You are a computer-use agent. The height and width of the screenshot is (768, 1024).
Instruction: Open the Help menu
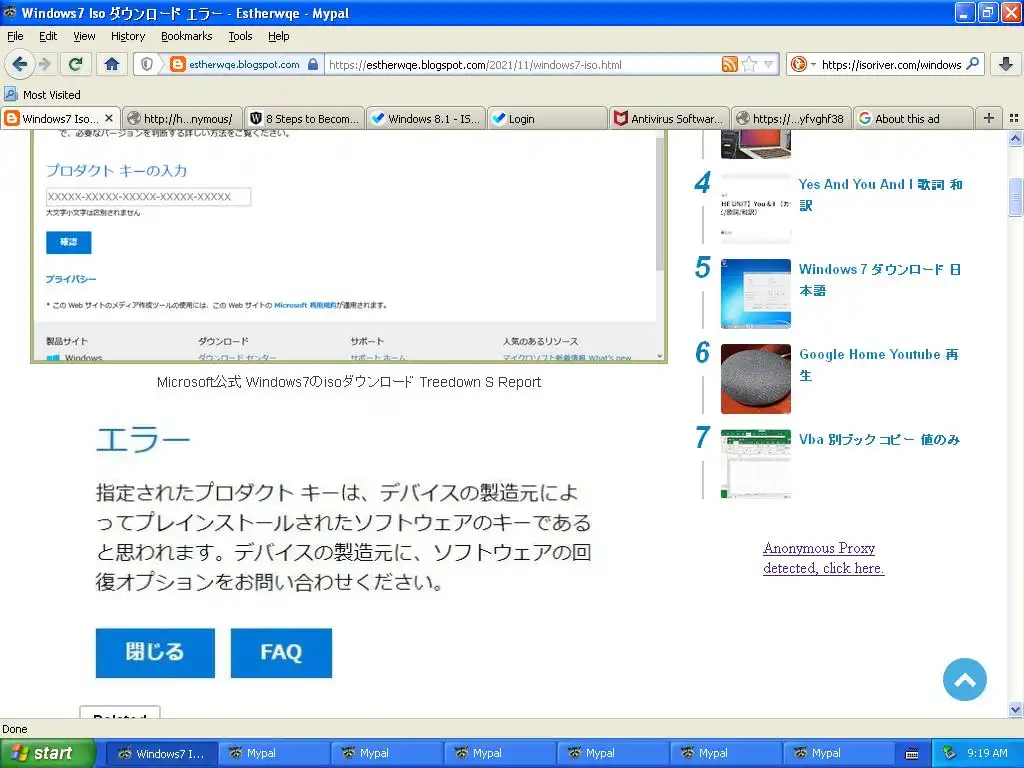point(278,36)
